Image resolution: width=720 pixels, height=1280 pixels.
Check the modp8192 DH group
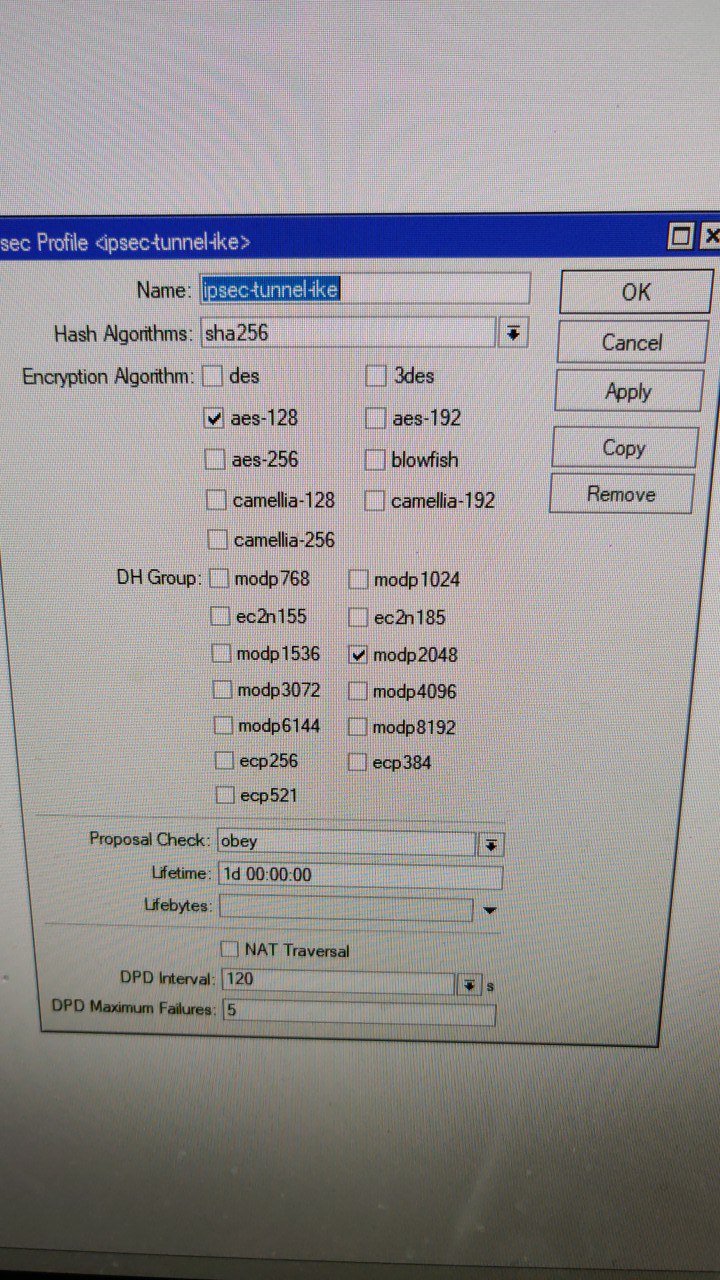(358, 727)
